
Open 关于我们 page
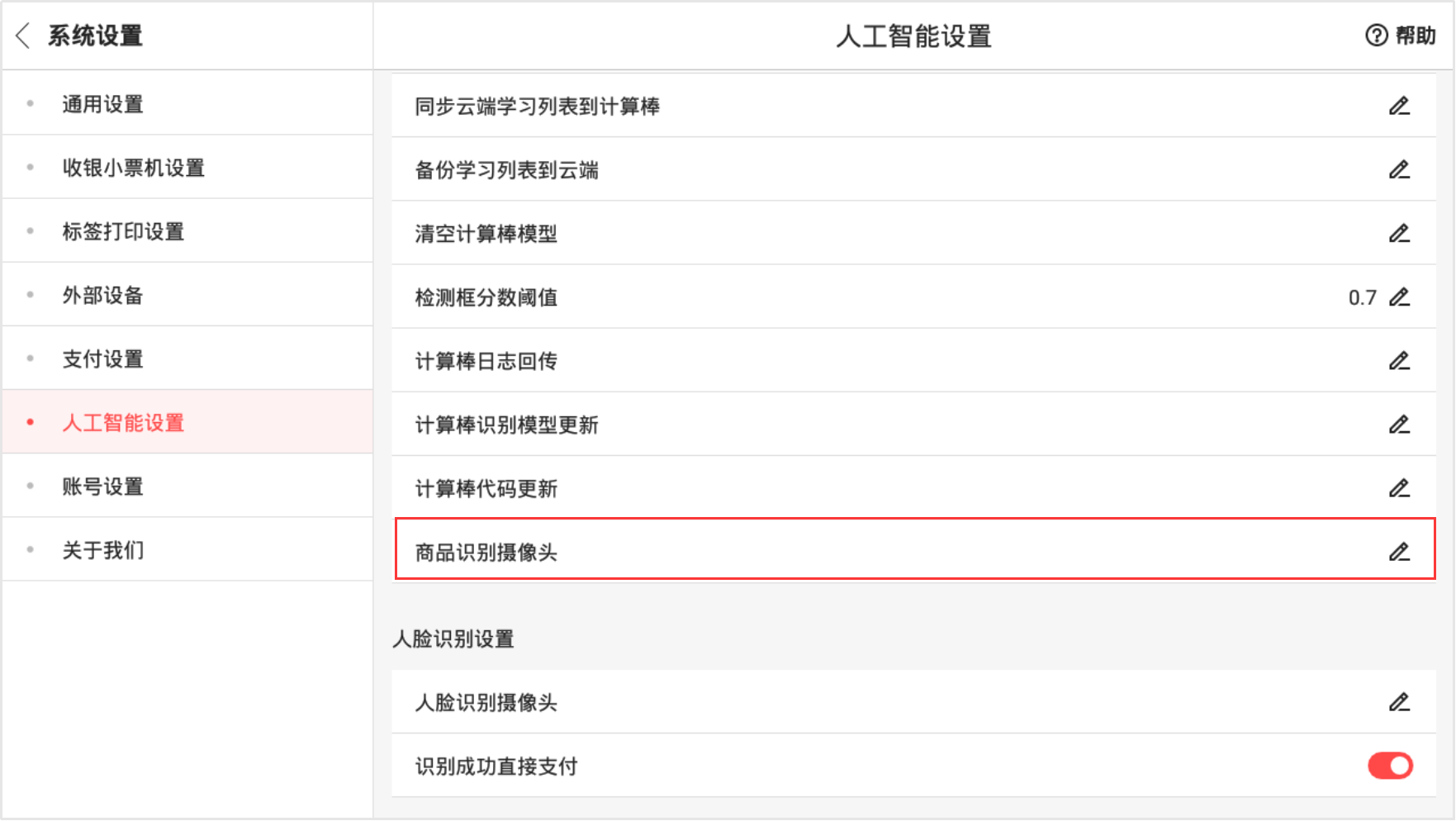click(103, 550)
